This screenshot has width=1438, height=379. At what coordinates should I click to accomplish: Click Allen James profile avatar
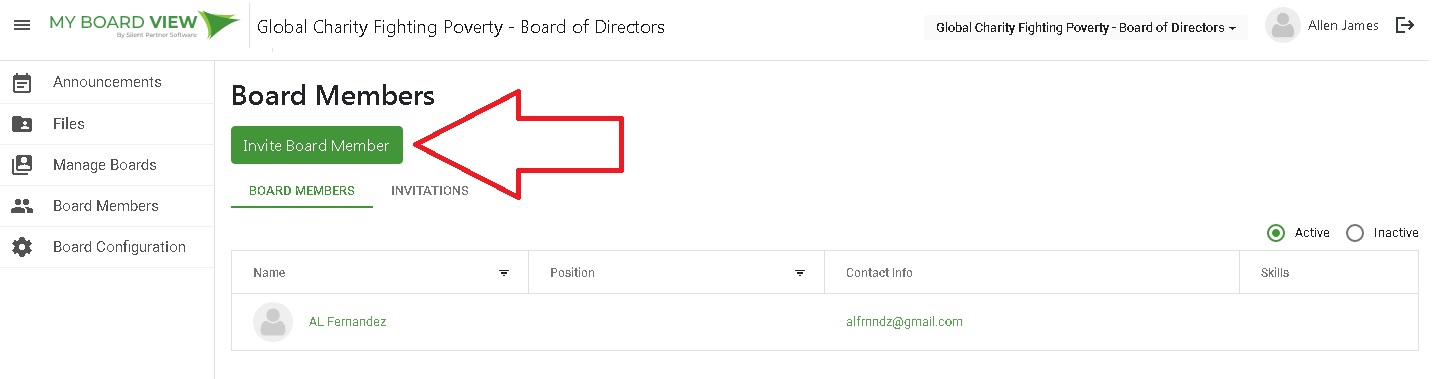pos(1282,26)
